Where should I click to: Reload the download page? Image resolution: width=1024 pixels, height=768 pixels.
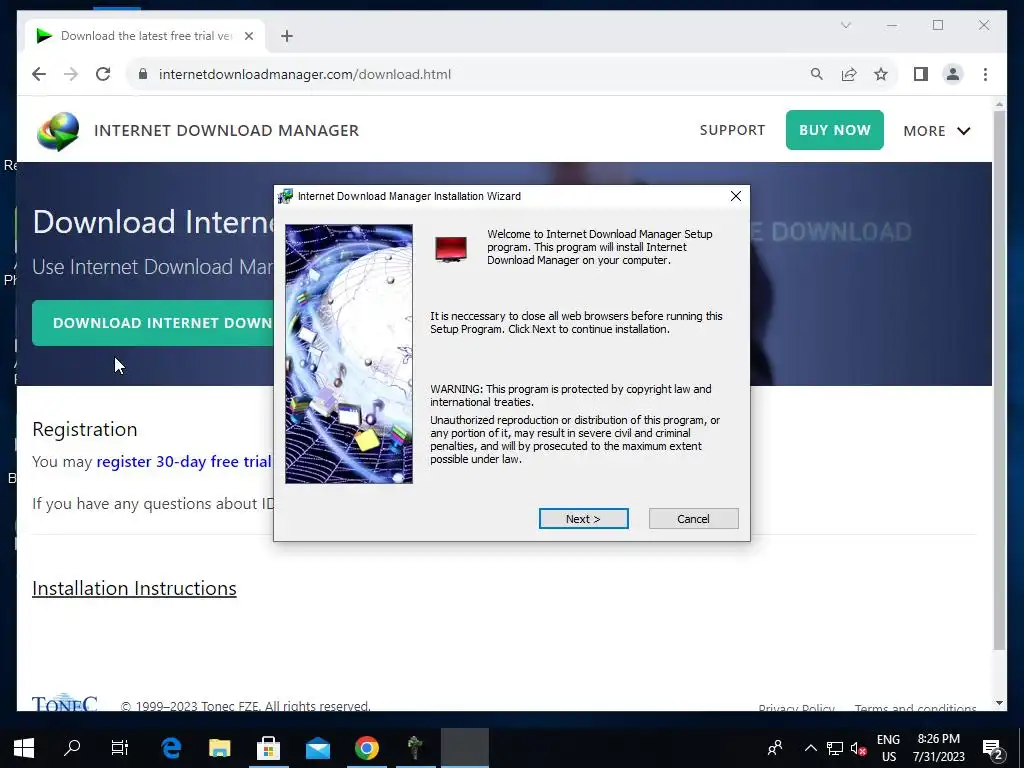pos(103,74)
